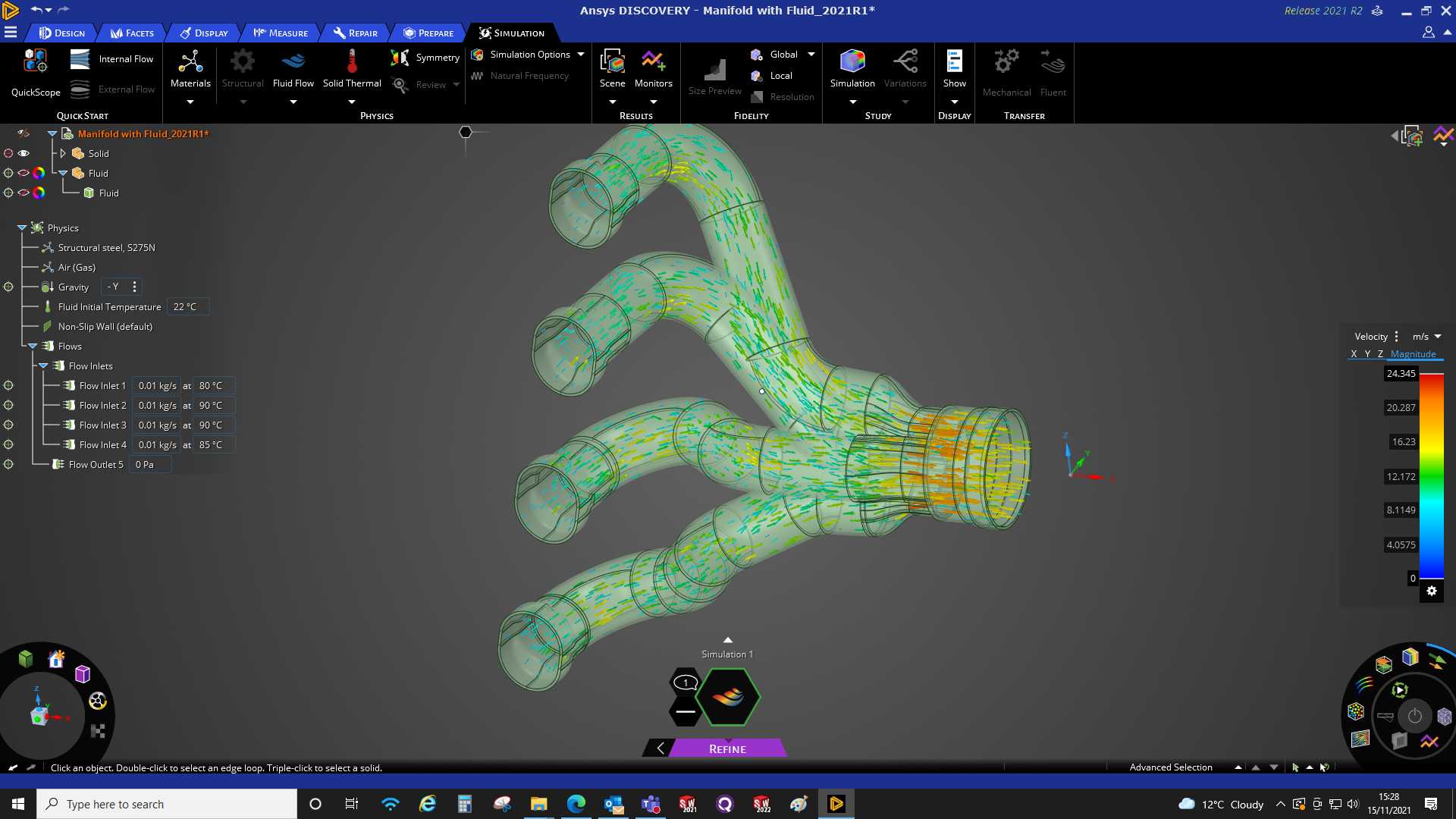Switch to the Repair tab
1456x819 pixels.
pyautogui.click(x=355, y=33)
